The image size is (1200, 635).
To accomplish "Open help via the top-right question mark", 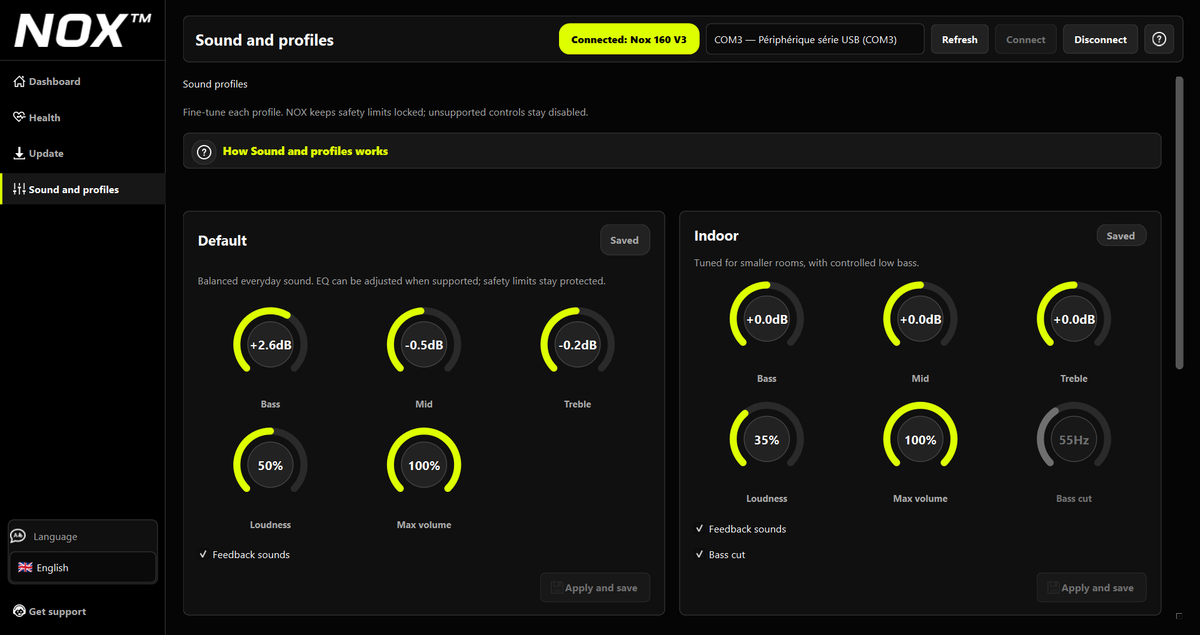I will [x=1159, y=40].
